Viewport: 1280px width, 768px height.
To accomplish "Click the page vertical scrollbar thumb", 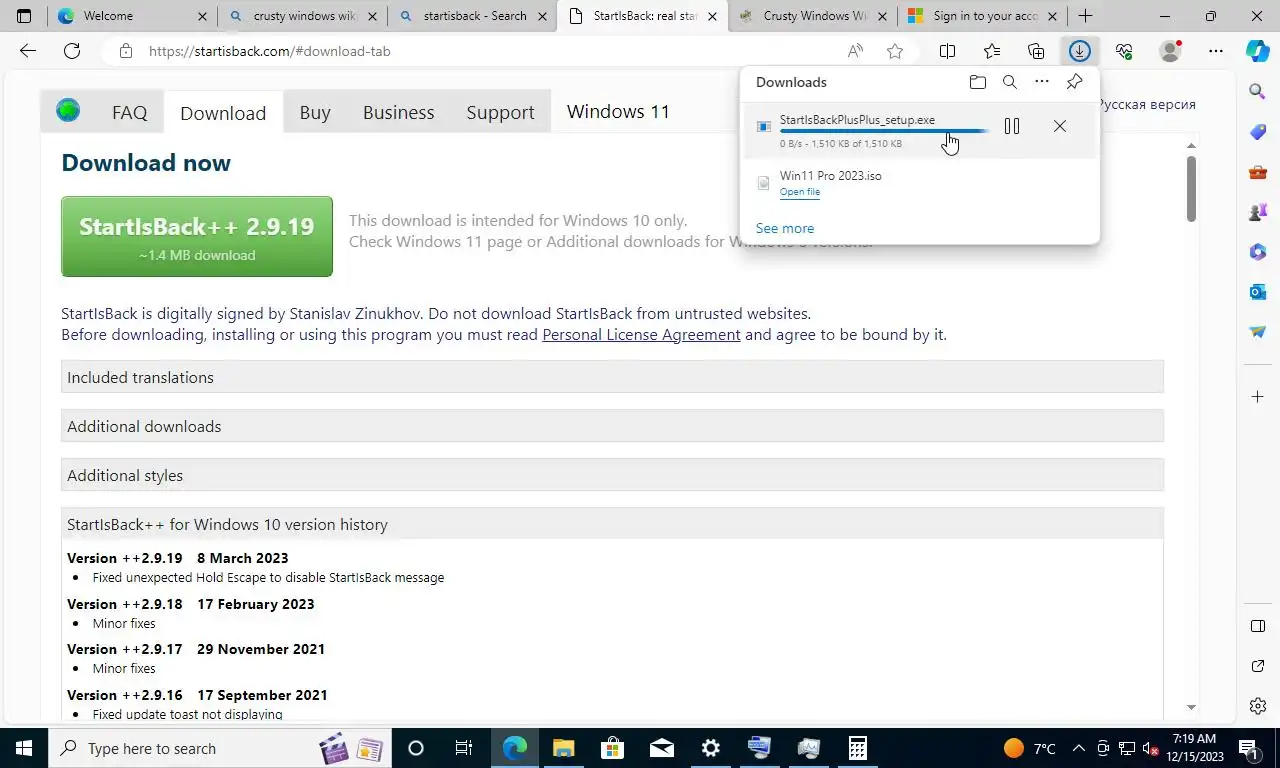I will pos(1191,189).
